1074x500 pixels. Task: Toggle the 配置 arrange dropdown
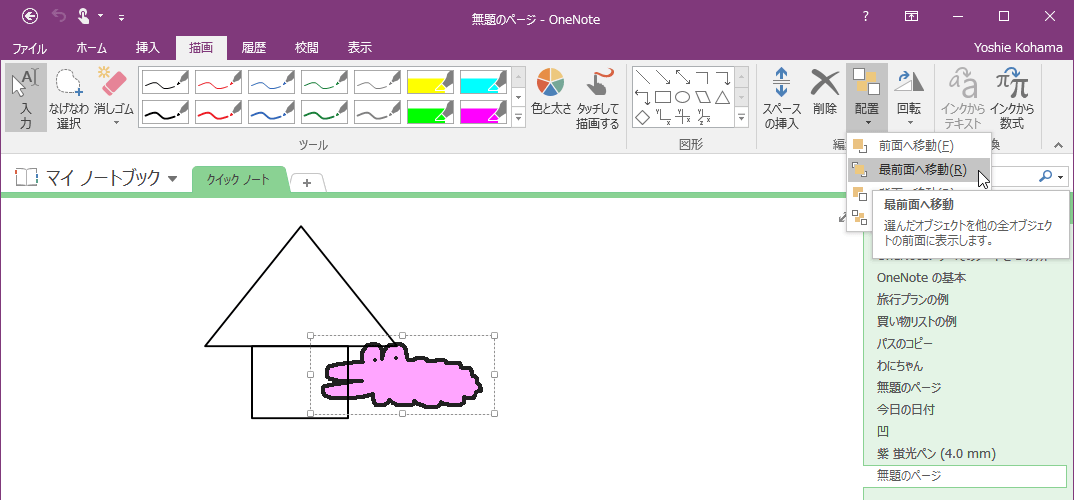(867, 98)
